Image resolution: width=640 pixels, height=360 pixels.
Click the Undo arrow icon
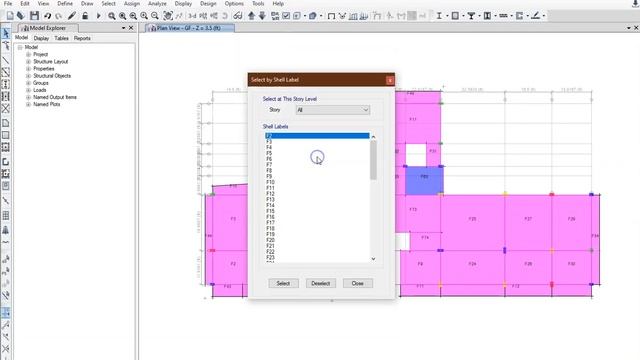47,16
